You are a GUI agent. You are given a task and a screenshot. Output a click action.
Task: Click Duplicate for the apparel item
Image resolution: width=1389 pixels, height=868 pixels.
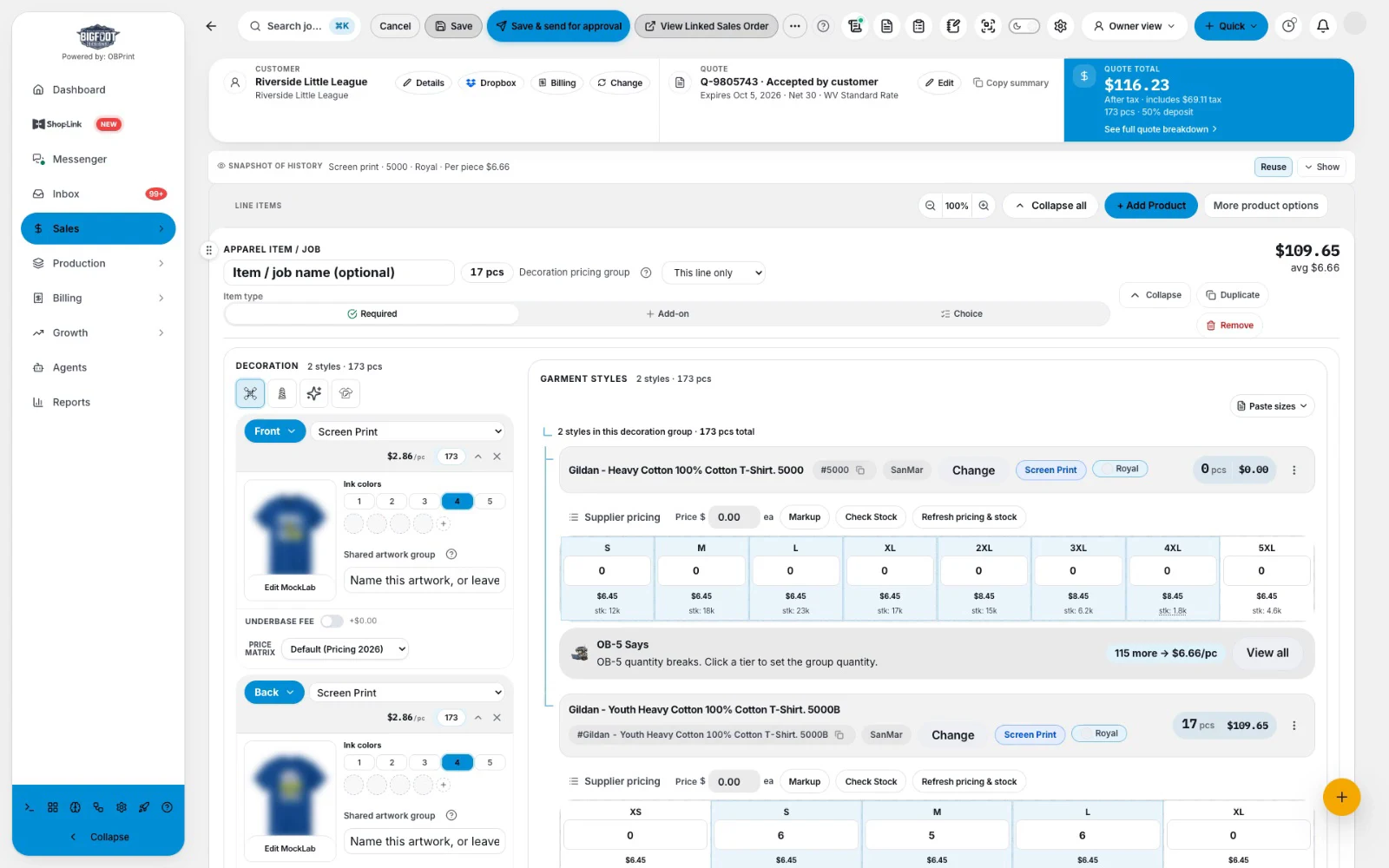pos(1233,295)
